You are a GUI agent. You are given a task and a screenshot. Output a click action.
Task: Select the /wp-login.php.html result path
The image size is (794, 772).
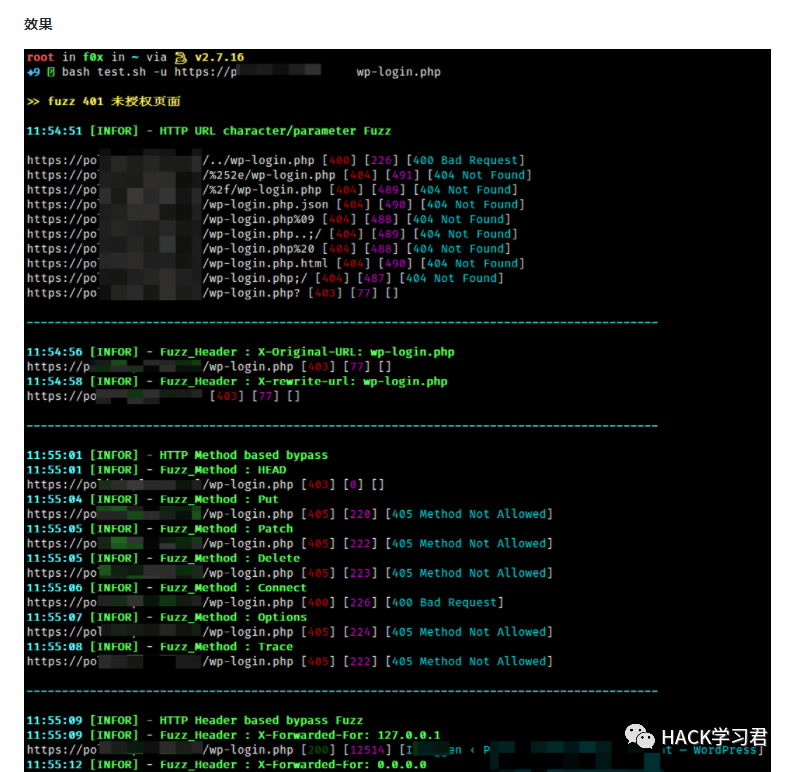click(266, 263)
